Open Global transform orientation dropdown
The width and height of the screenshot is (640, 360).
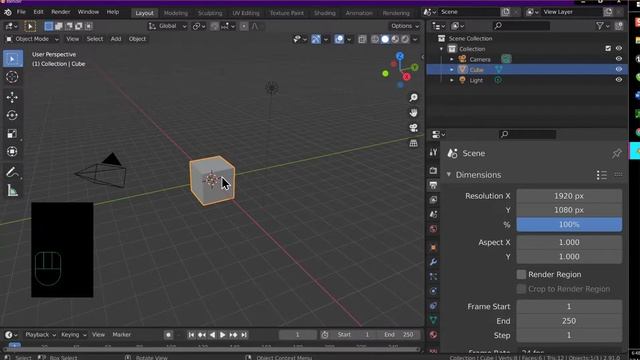coord(167,26)
